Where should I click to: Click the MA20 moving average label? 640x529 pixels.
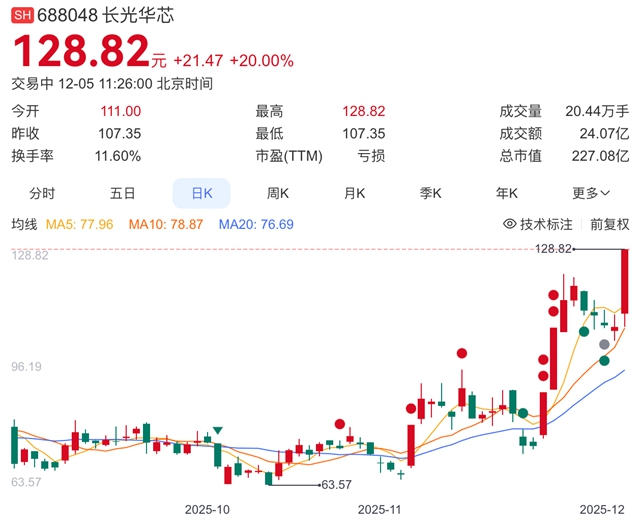(256, 225)
